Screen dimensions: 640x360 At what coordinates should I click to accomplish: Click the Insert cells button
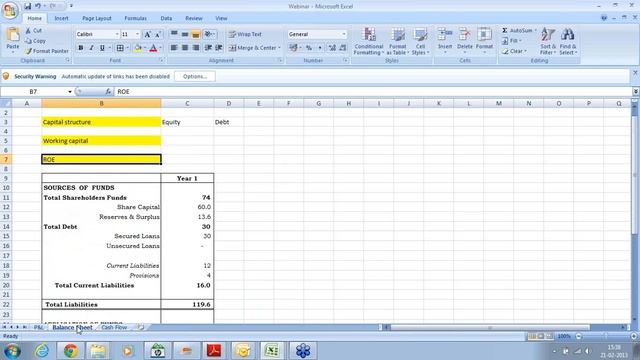click(x=445, y=40)
